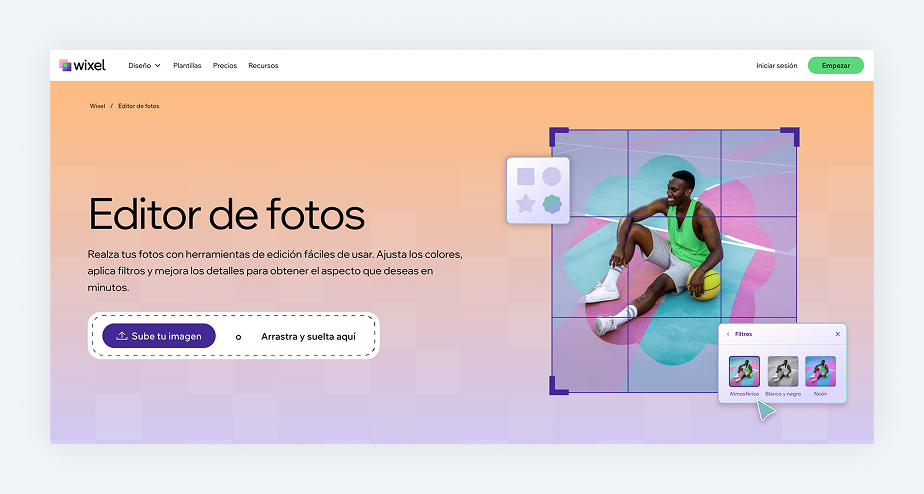Click the top-right crop corner handle

[791, 136]
